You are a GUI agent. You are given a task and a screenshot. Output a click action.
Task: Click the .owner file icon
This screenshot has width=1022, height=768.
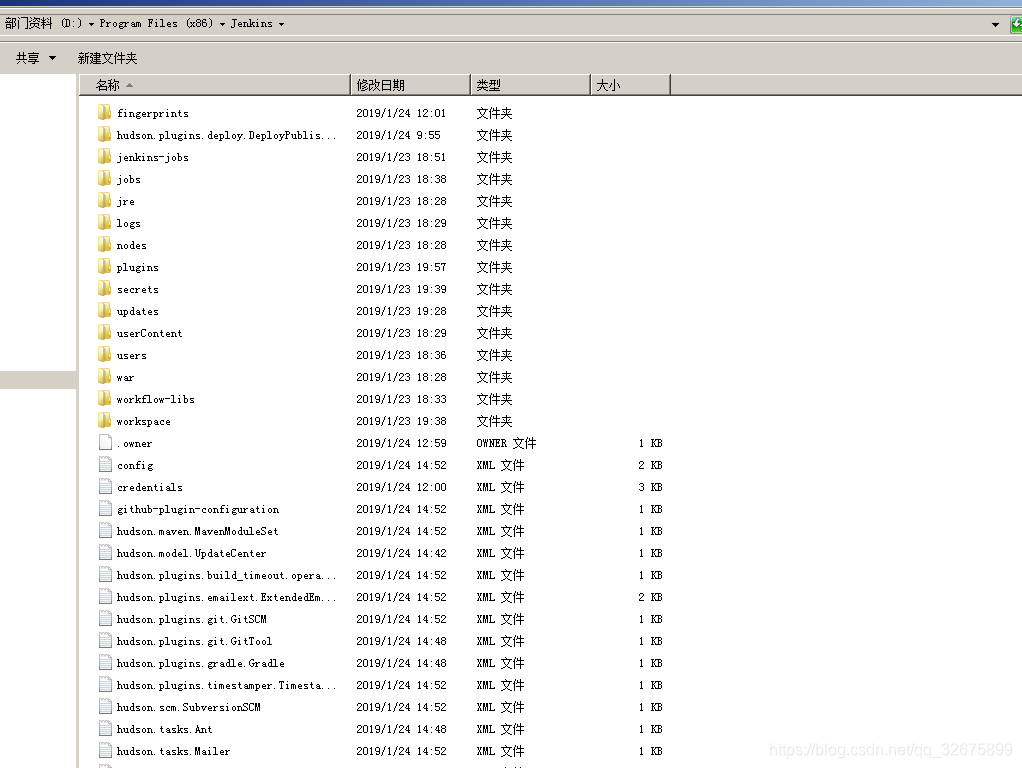[105, 443]
